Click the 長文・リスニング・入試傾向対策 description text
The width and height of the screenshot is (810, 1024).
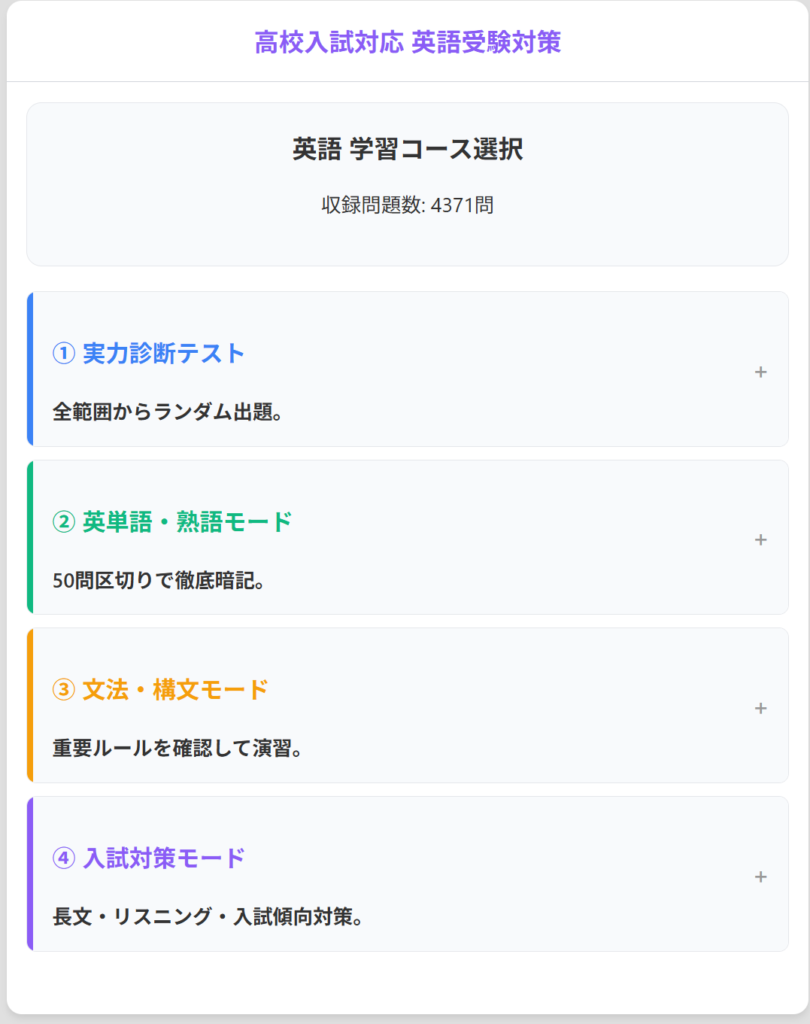pyautogui.click(x=207, y=916)
